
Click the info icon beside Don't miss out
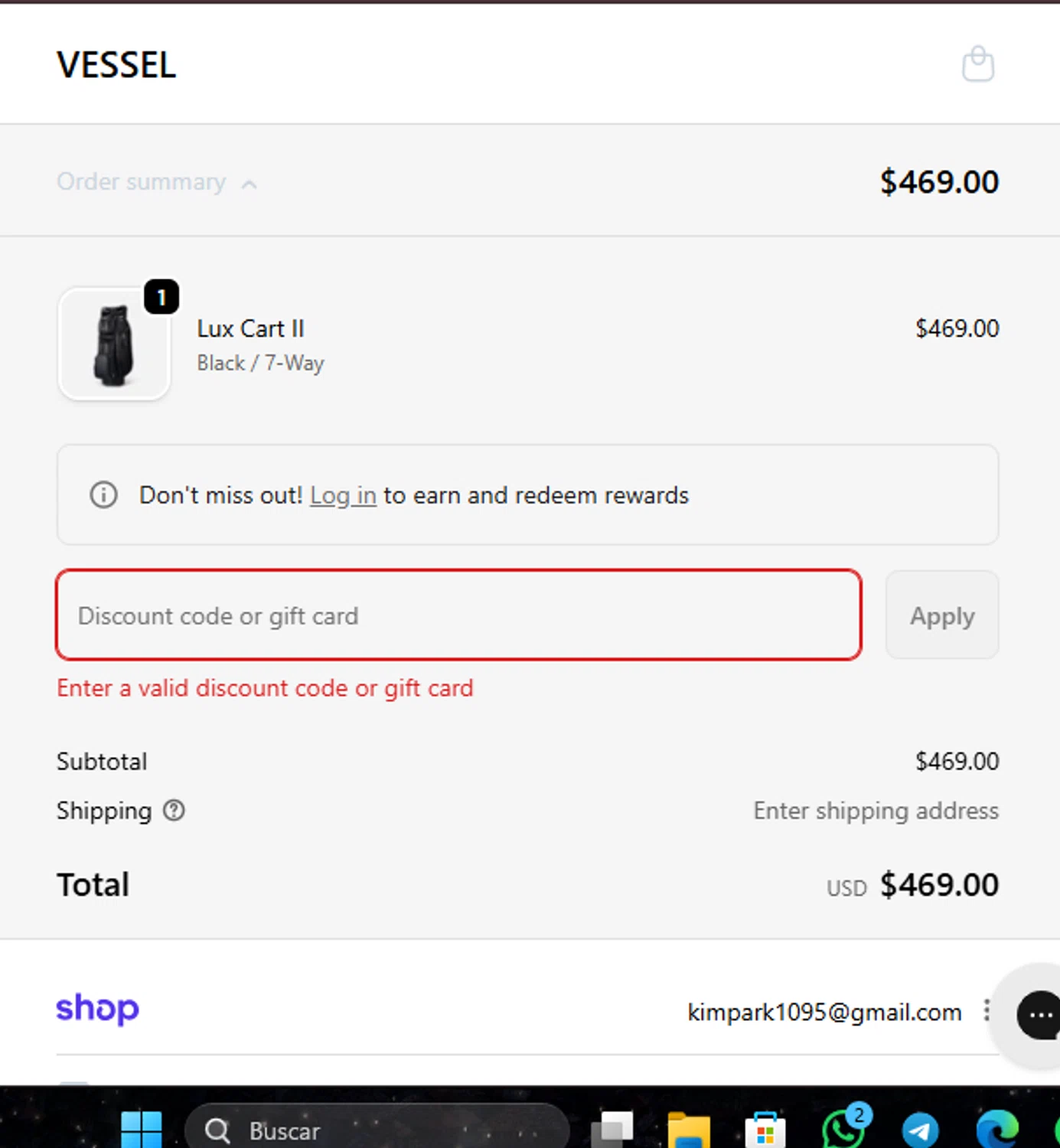coord(104,495)
